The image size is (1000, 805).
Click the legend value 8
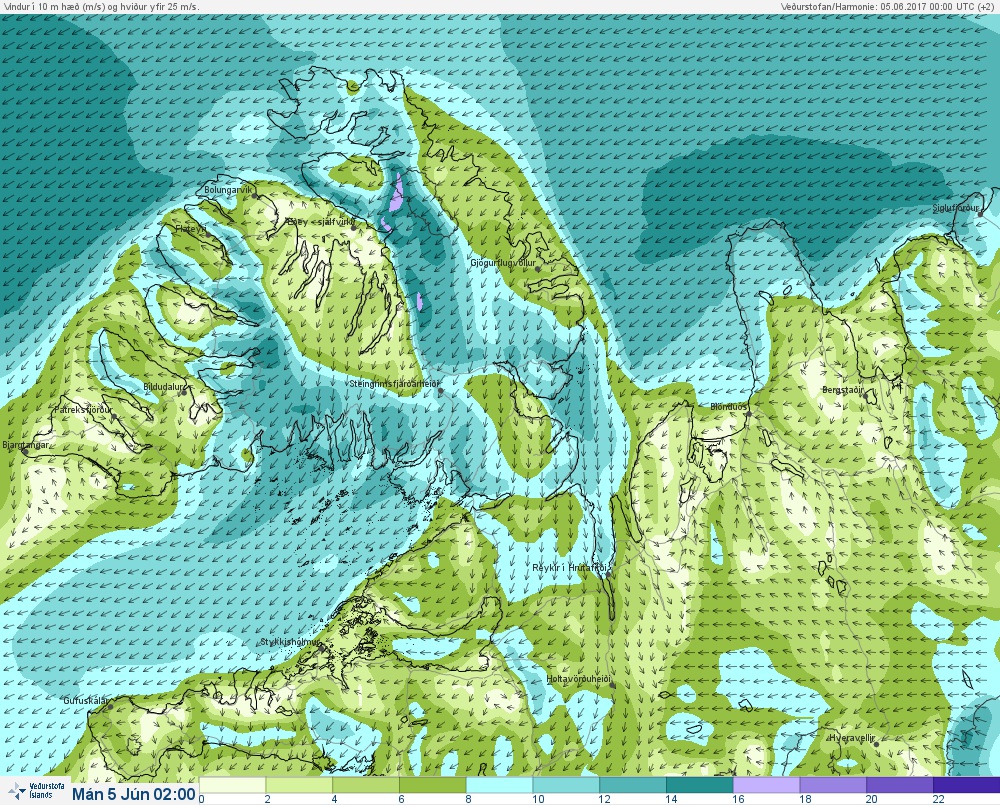click(x=469, y=799)
